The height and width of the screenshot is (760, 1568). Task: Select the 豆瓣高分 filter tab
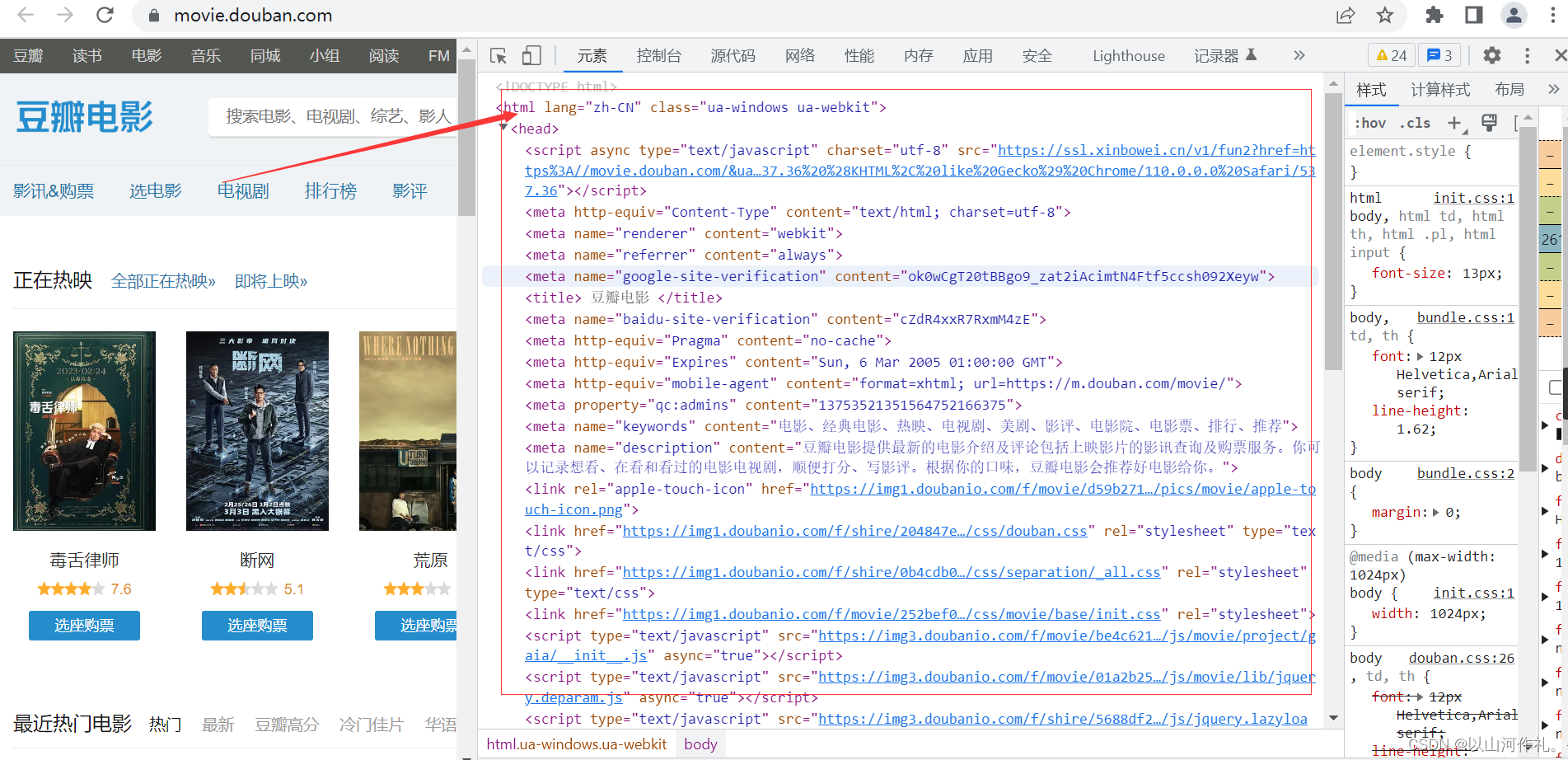(x=287, y=725)
